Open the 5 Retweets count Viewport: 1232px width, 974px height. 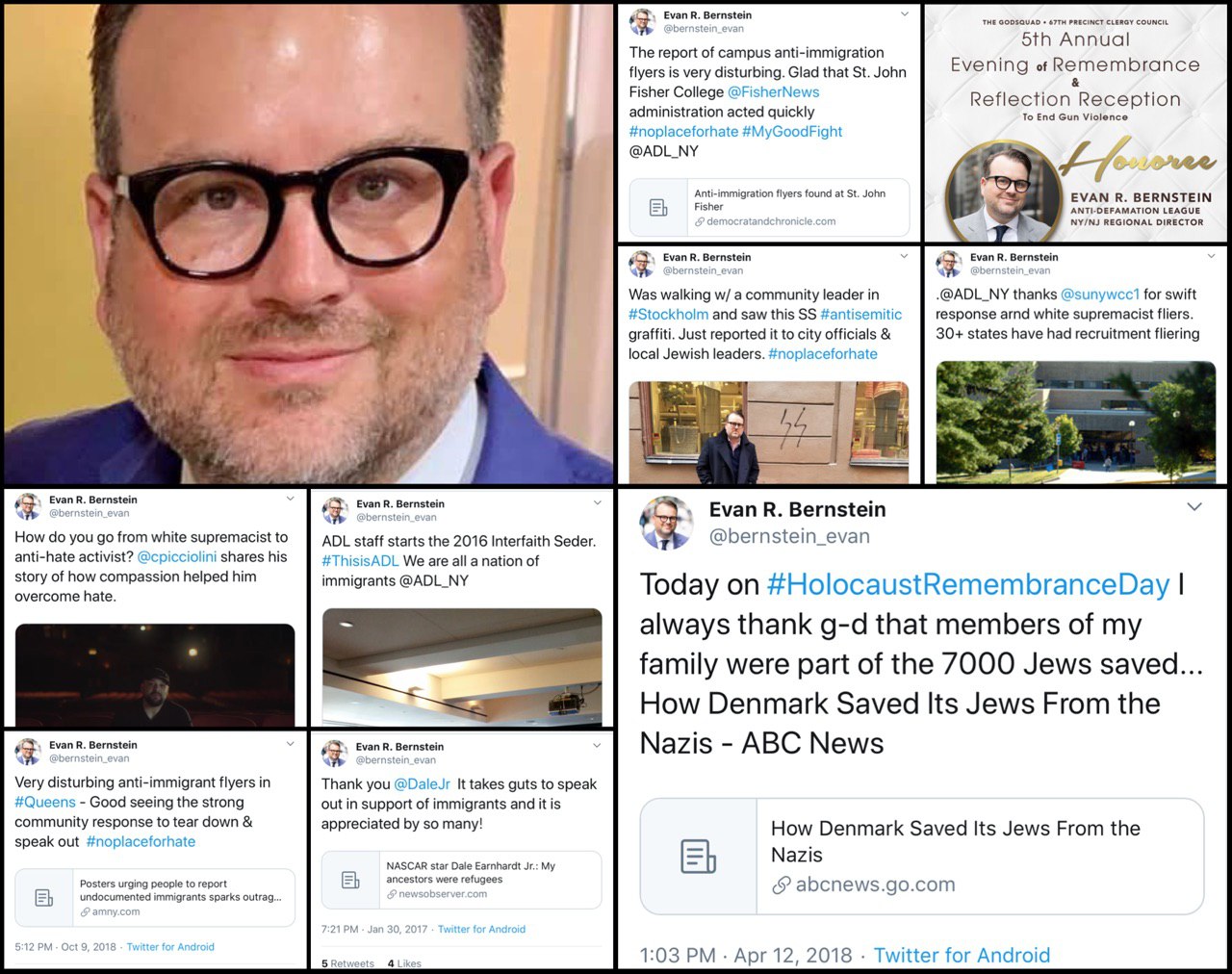(x=347, y=963)
